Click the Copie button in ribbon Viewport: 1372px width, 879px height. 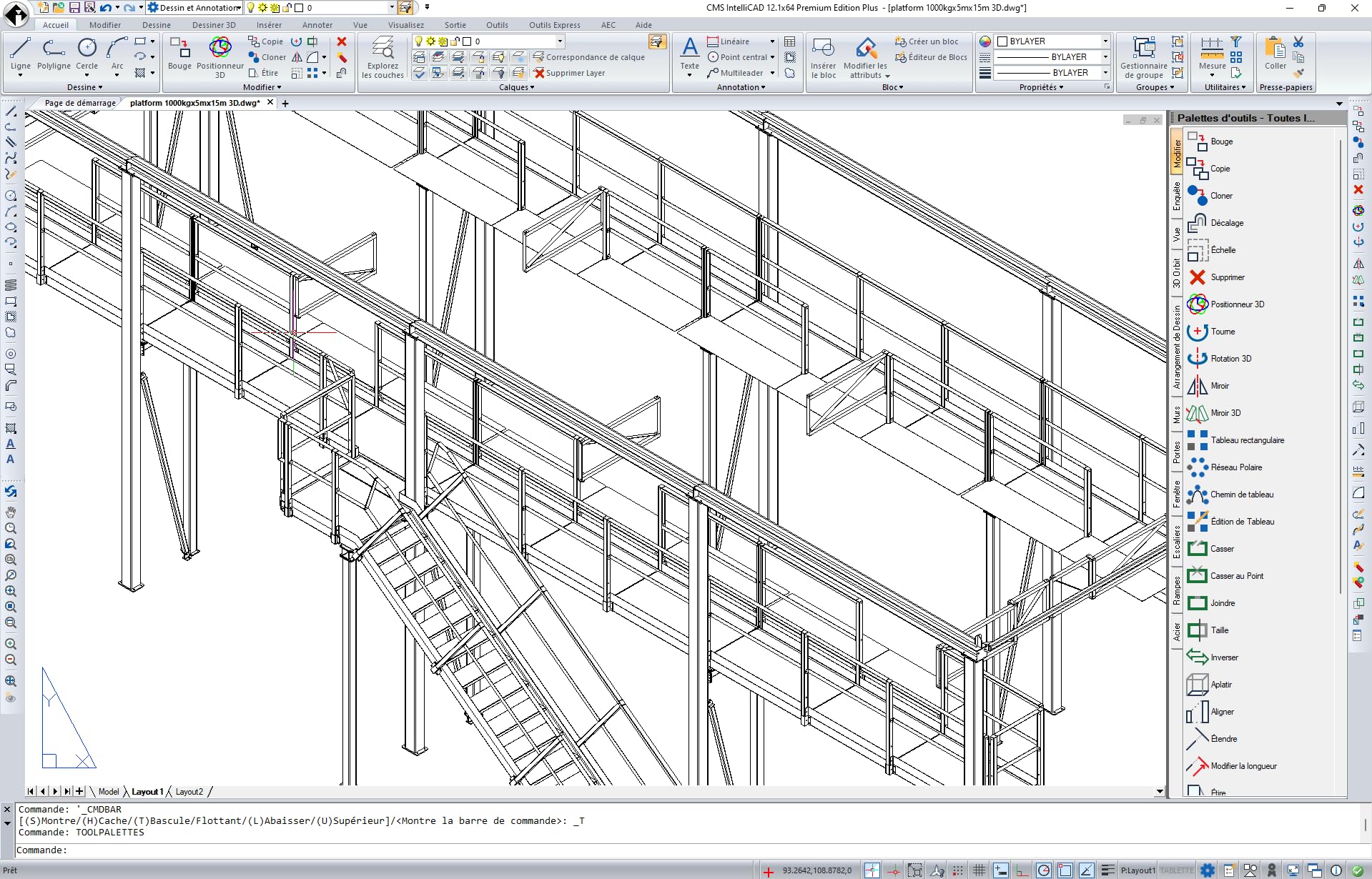[x=265, y=41]
